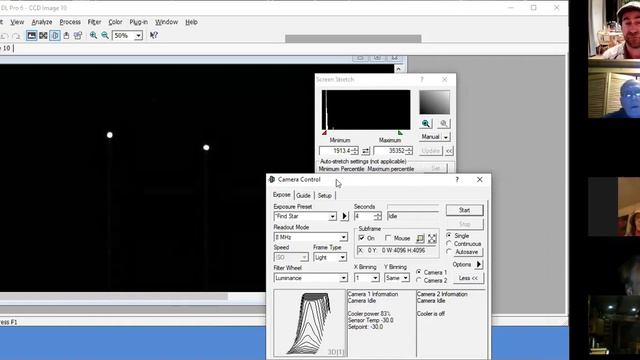
Task: Click the green maximum histogram marker
Action: (400, 133)
